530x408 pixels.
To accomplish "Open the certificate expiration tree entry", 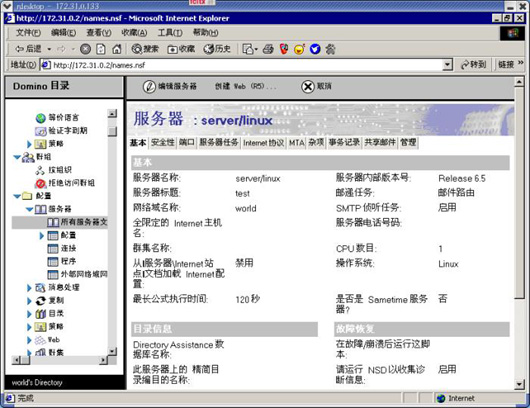I will tap(61, 131).
